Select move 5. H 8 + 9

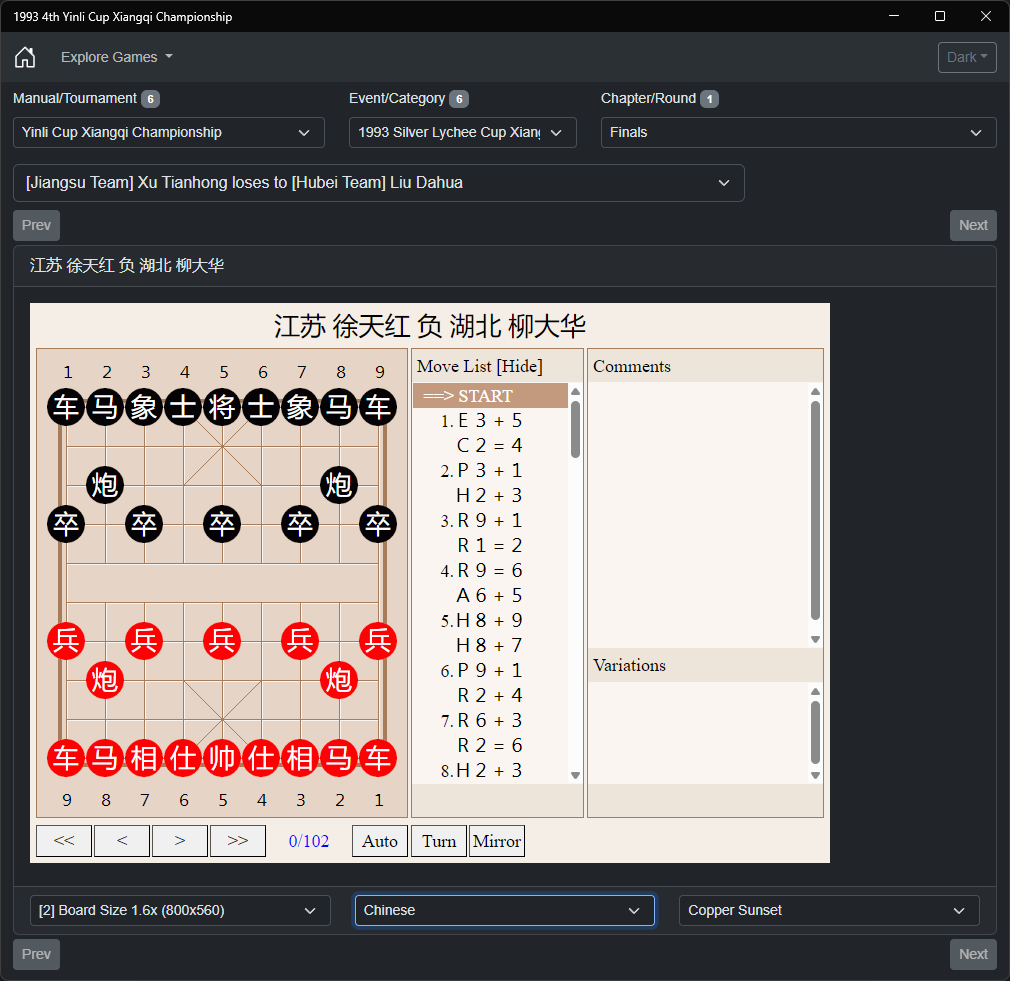(x=490, y=620)
